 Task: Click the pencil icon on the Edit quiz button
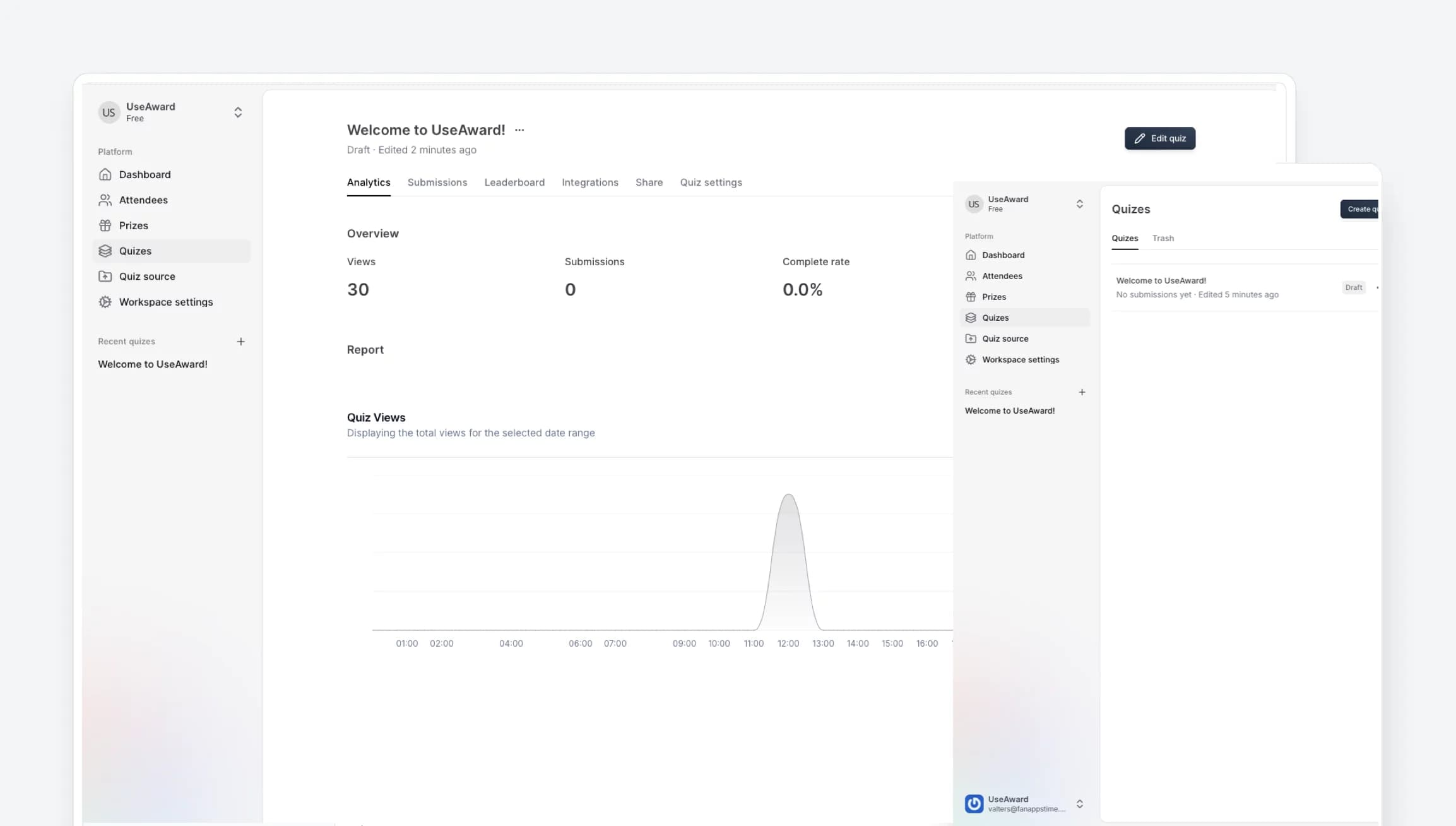1140,138
